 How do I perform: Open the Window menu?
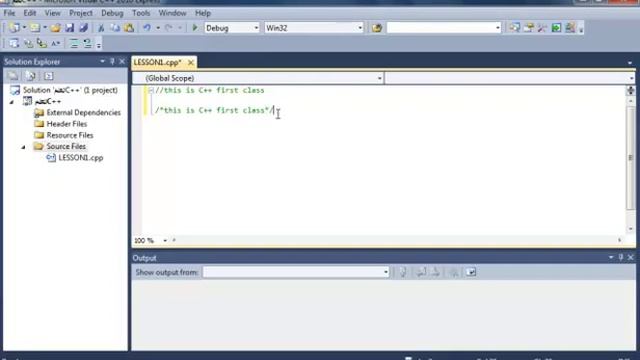[172, 13]
